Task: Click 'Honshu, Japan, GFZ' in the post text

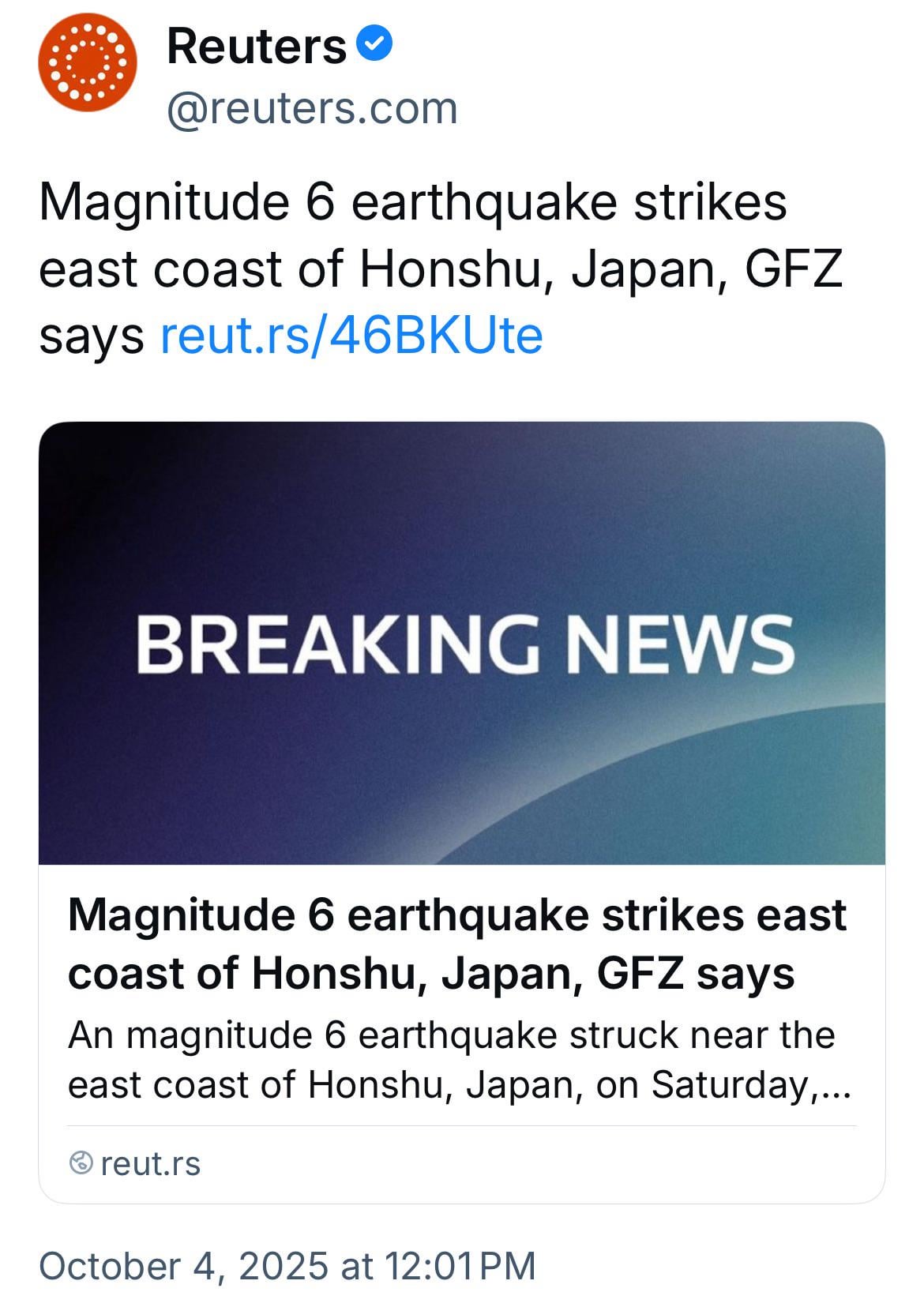Action: 600,269
